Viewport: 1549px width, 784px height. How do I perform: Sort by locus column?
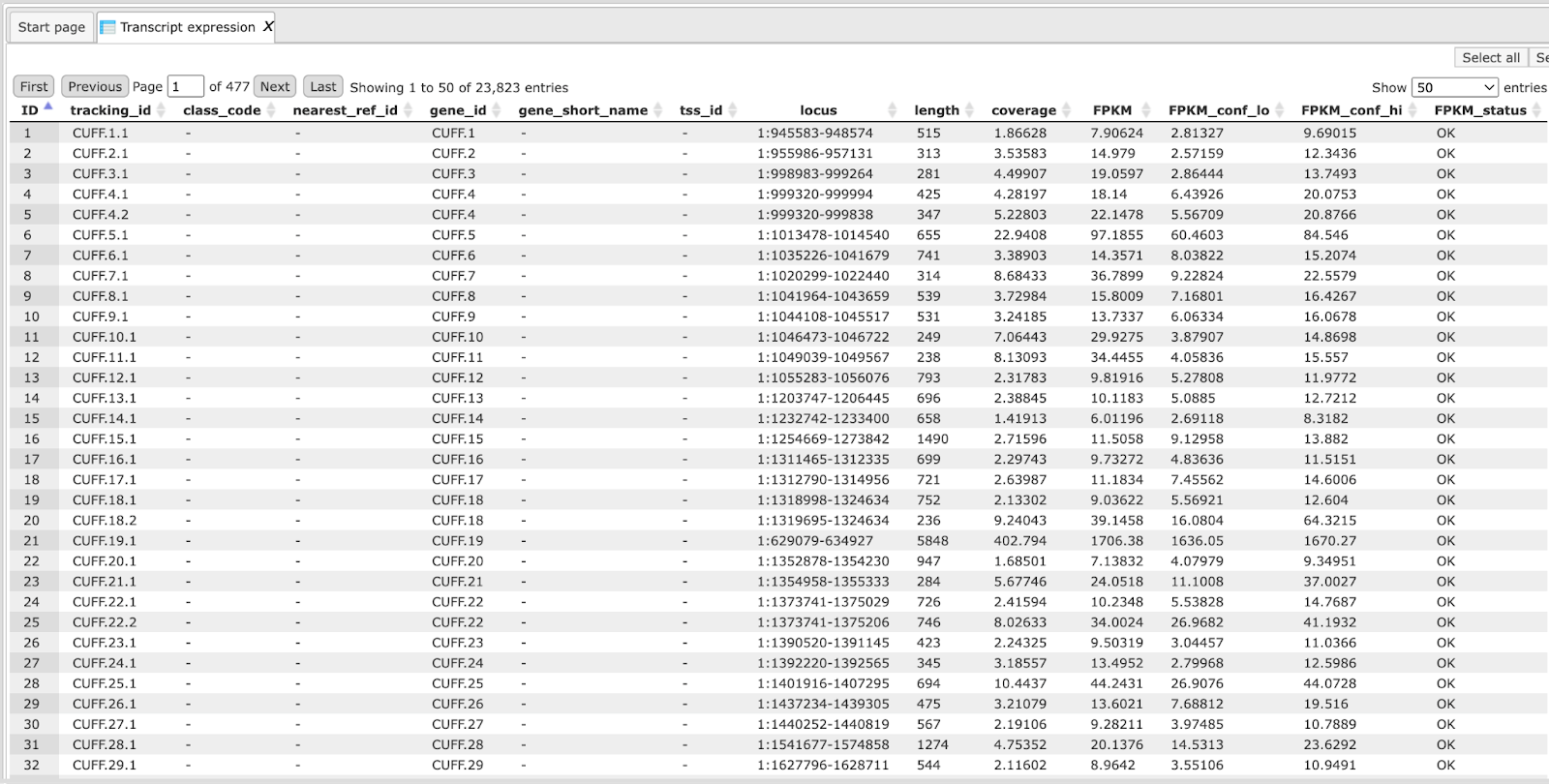coord(818,110)
